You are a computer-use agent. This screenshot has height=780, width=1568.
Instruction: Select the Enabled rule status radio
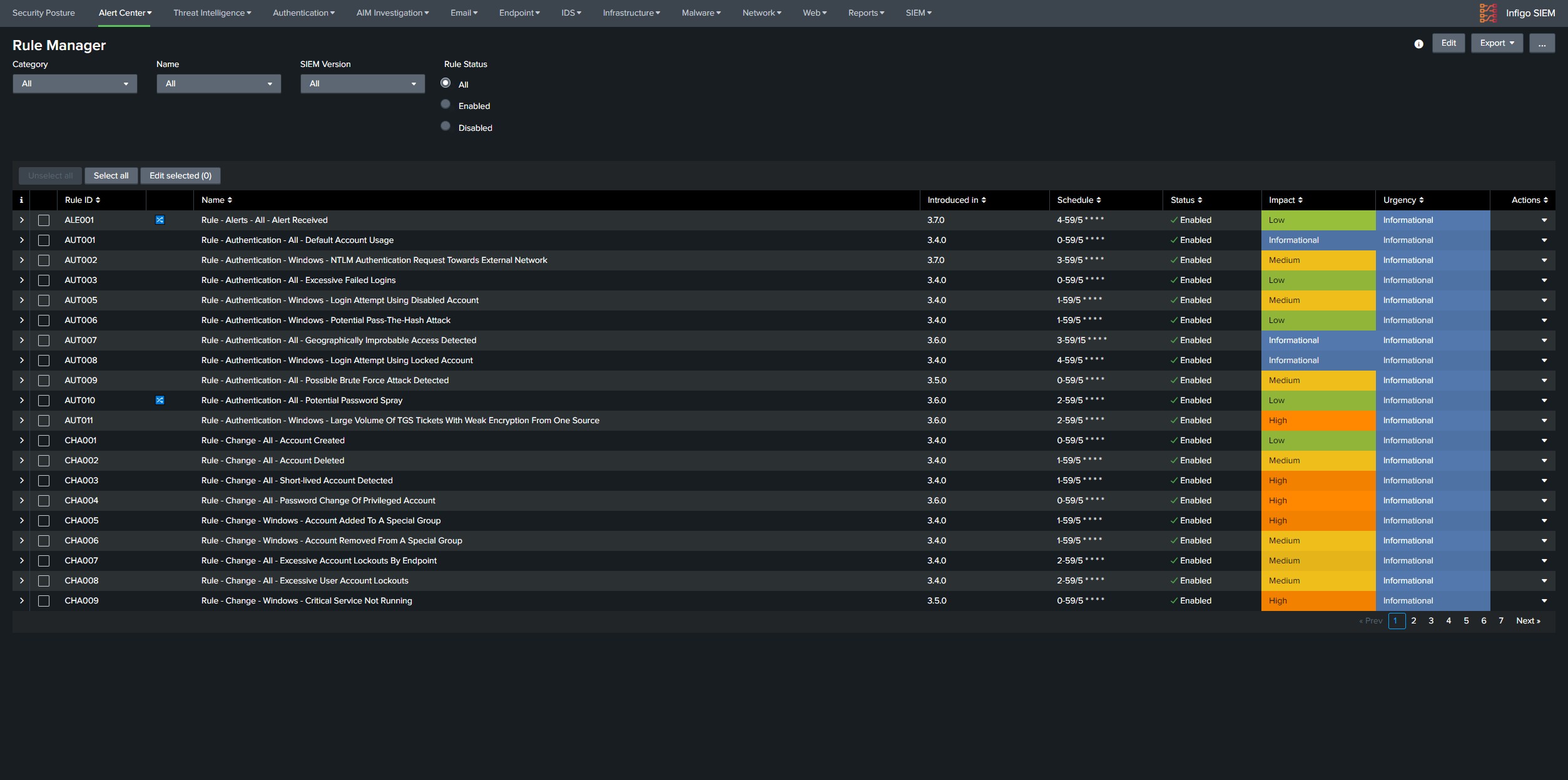[445, 104]
